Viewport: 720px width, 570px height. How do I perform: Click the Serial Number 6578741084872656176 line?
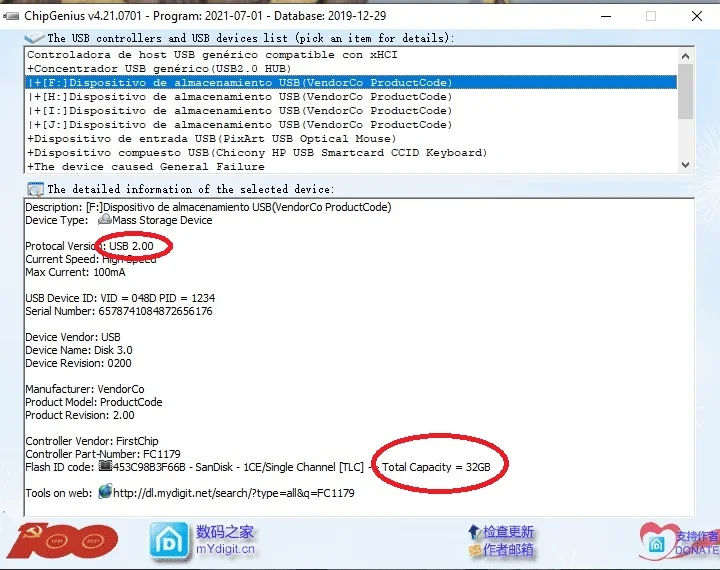(x=119, y=311)
